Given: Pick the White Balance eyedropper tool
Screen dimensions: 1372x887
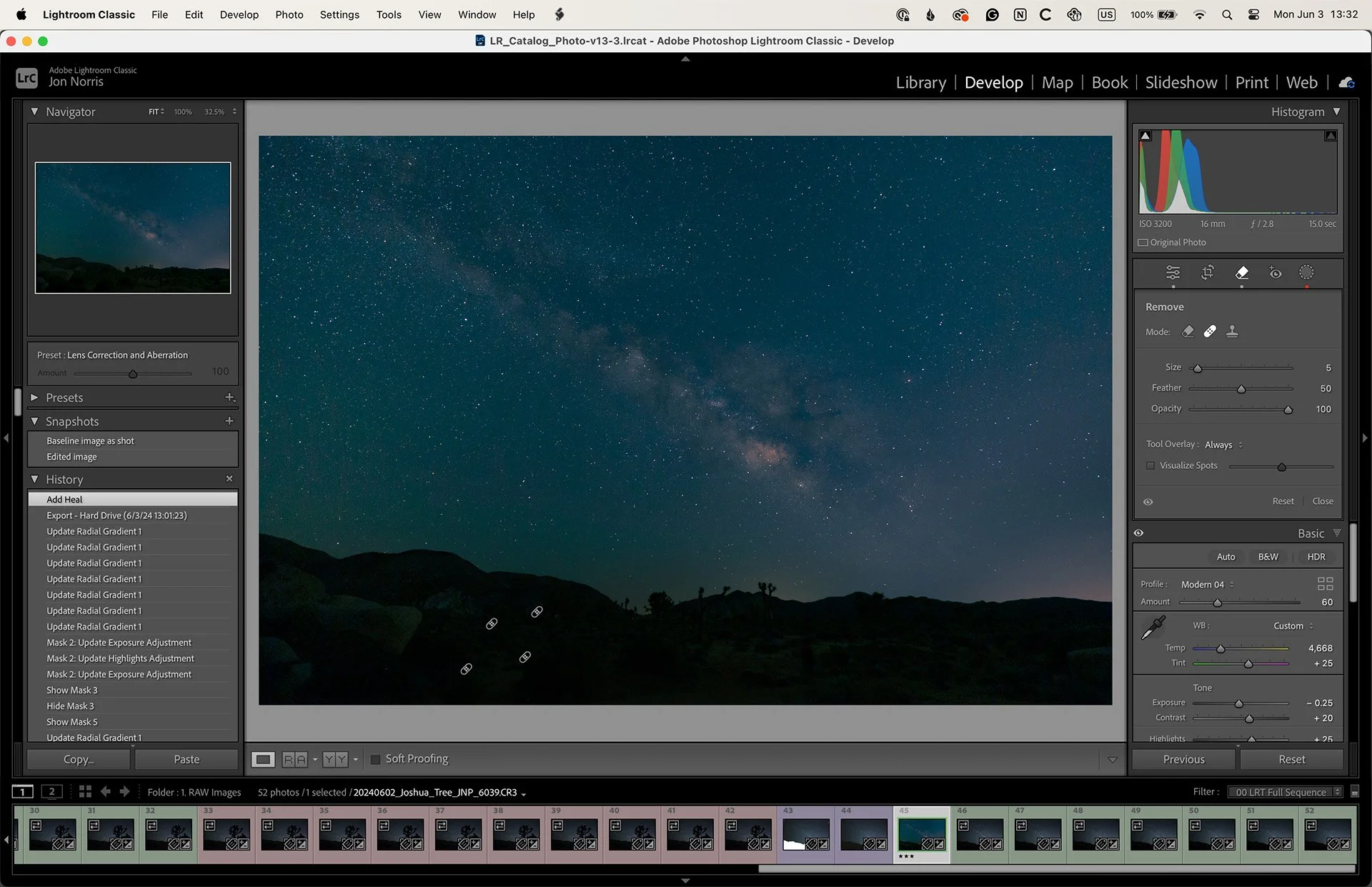Looking at the screenshot, I should [1153, 628].
